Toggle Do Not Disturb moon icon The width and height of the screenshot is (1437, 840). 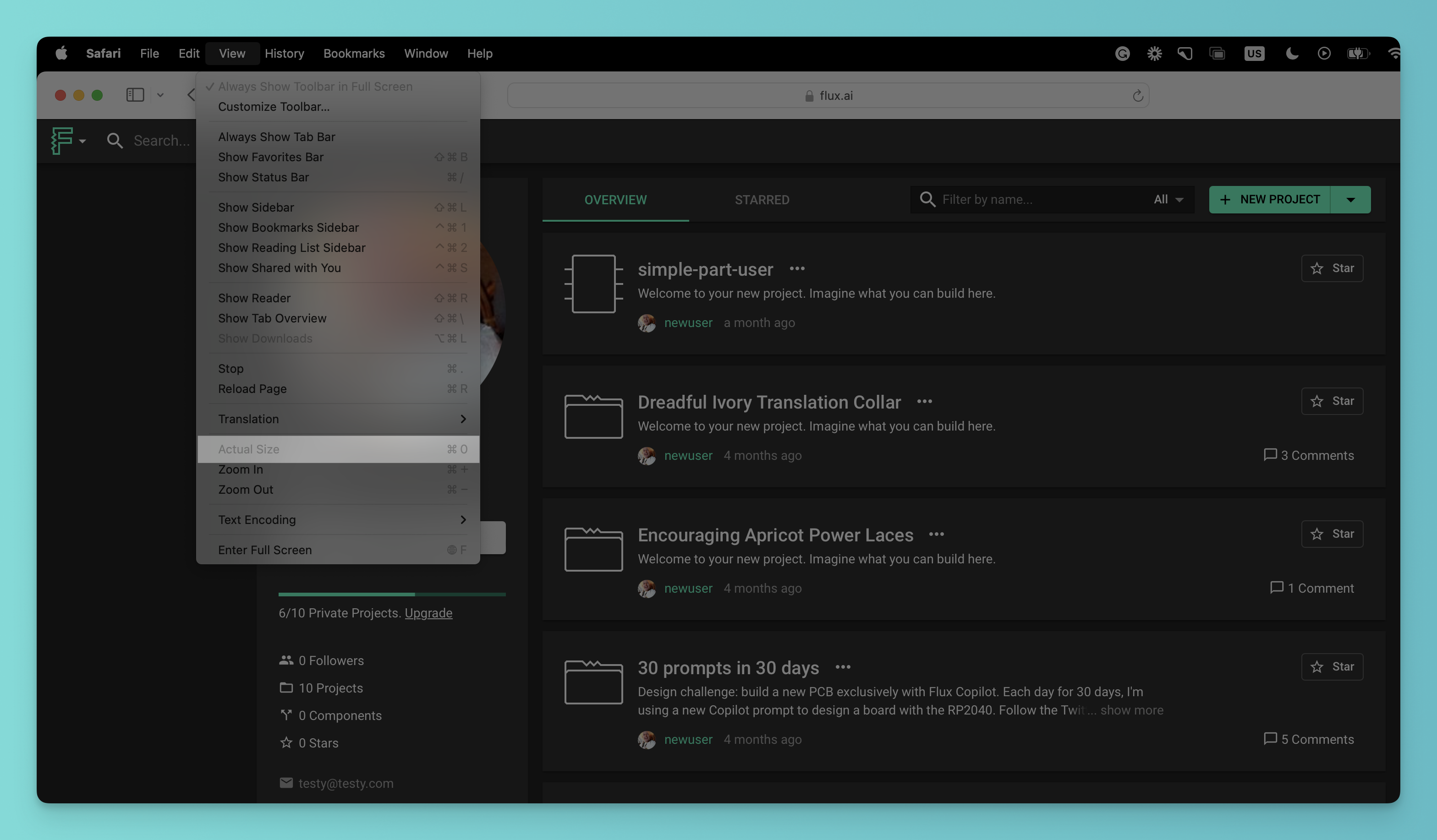click(1292, 54)
